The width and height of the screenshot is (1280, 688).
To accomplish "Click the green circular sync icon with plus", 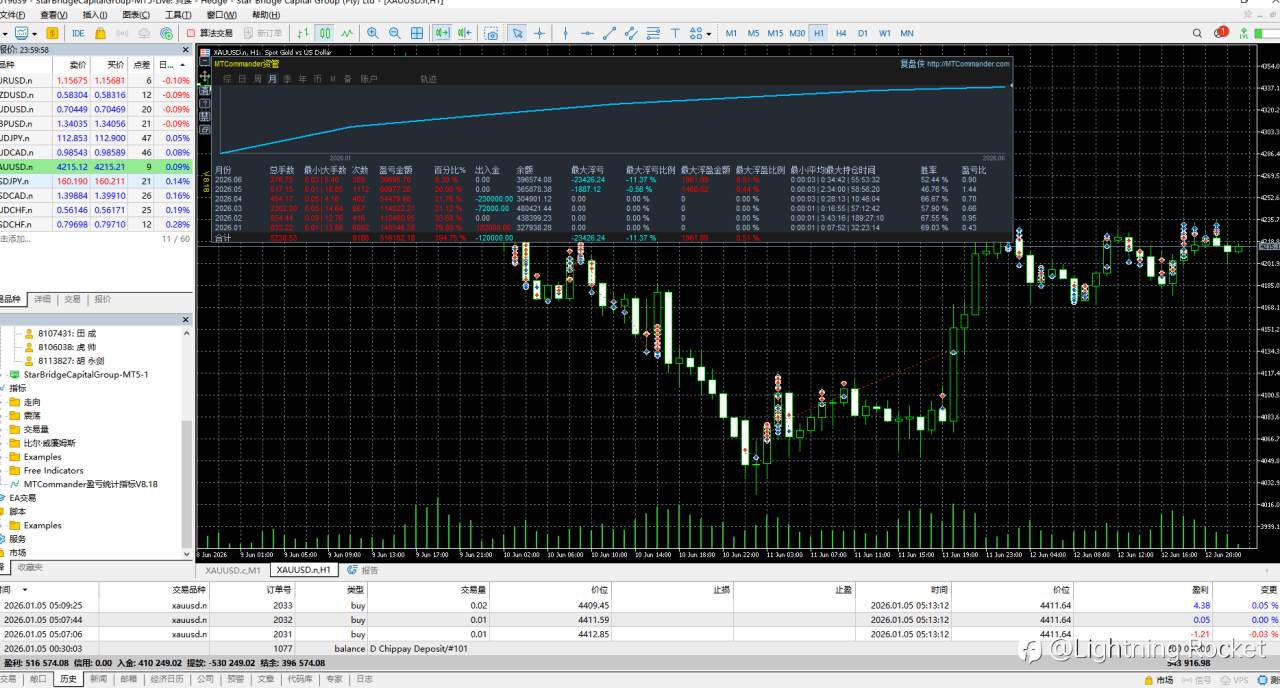I will coord(166,33).
